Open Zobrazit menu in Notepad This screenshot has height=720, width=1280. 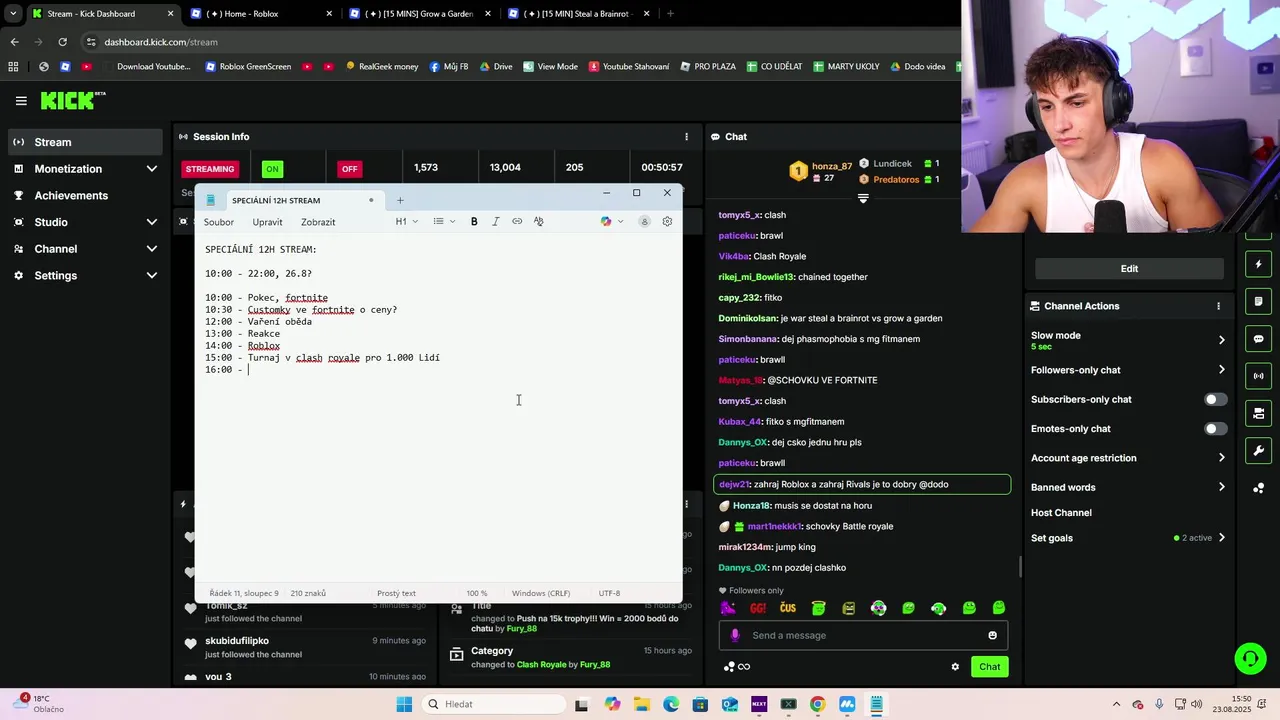pyautogui.click(x=318, y=222)
